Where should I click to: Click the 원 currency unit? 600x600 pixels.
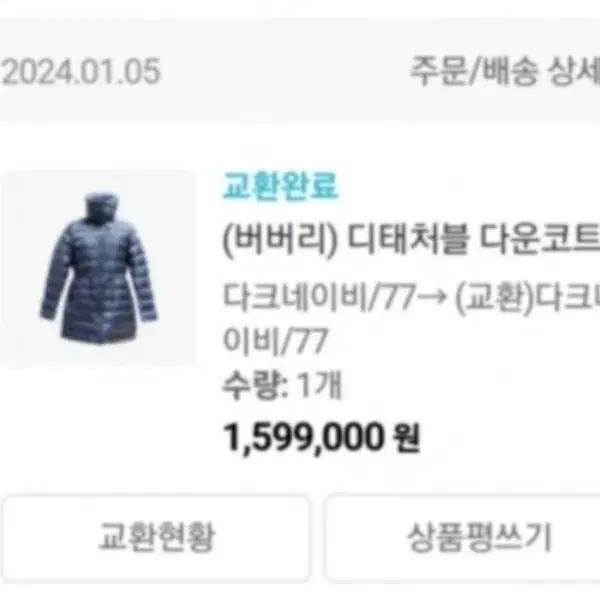[407, 437]
